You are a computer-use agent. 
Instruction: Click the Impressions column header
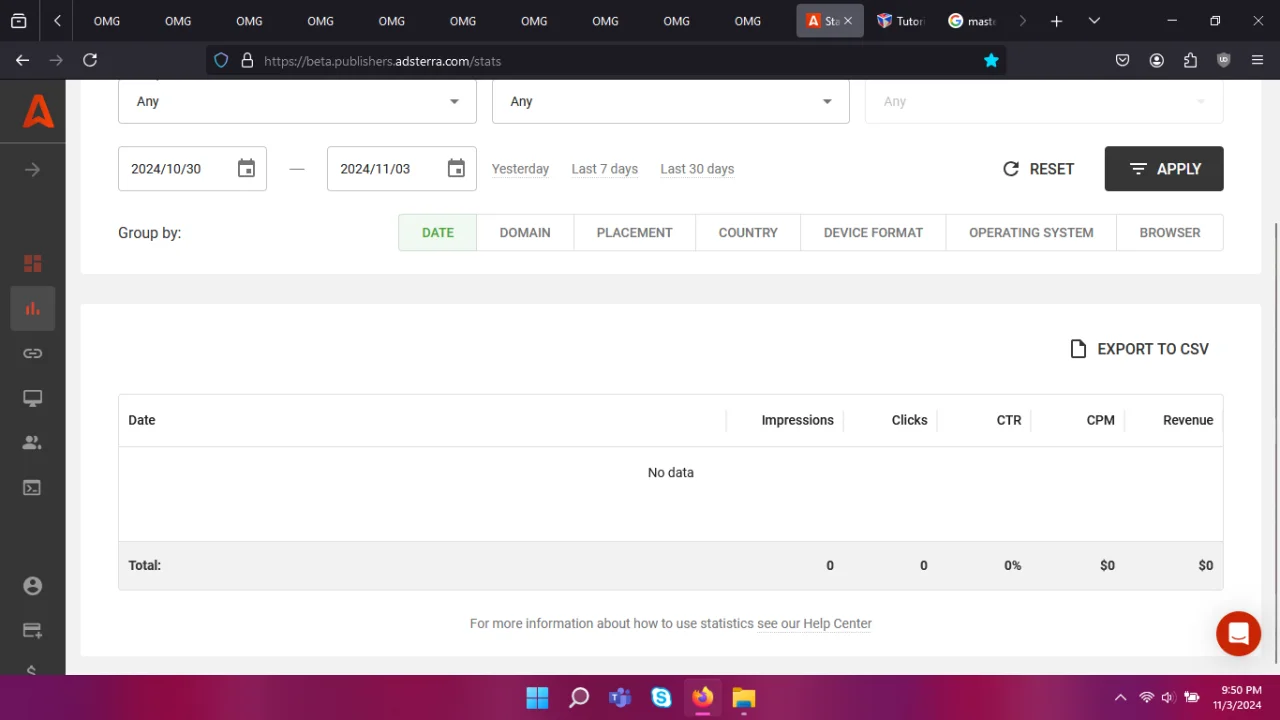(797, 420)
